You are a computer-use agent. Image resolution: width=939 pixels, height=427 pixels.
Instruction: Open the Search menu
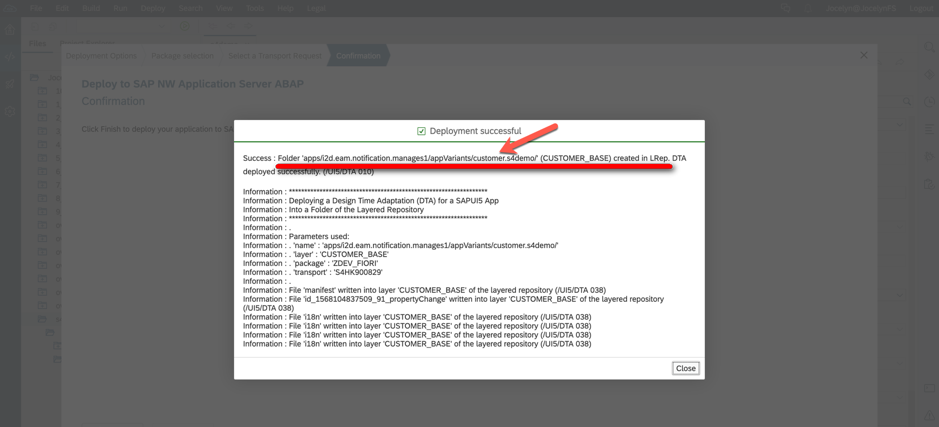(x=190, y=8)
